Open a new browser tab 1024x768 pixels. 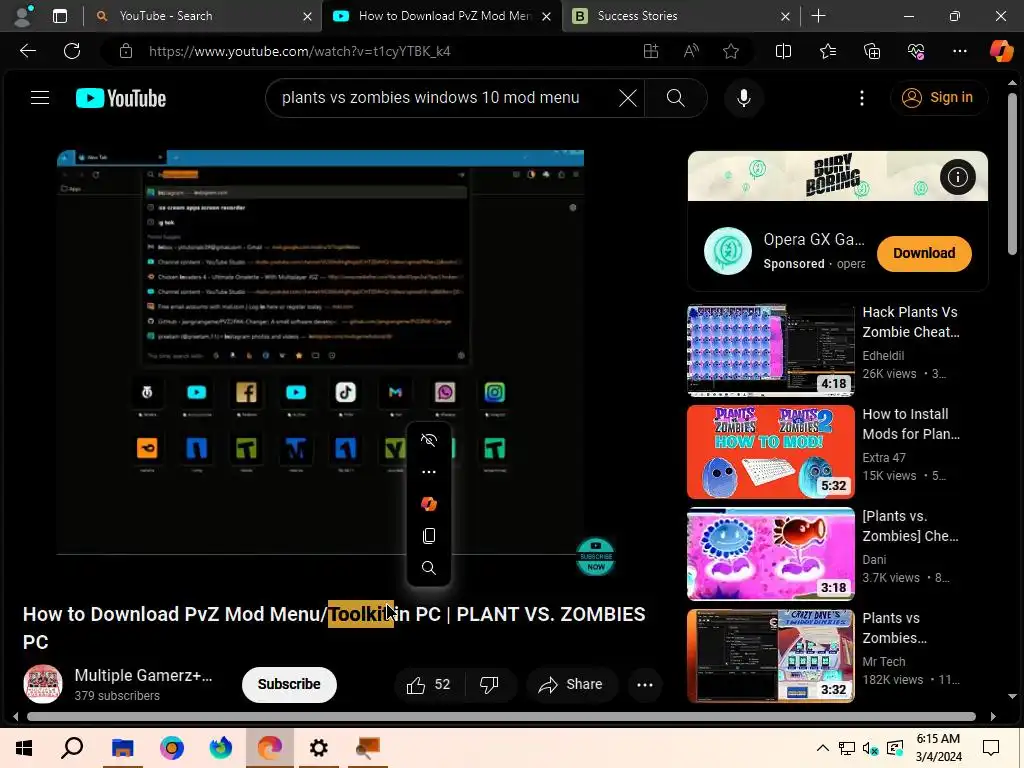coord(818,16)
